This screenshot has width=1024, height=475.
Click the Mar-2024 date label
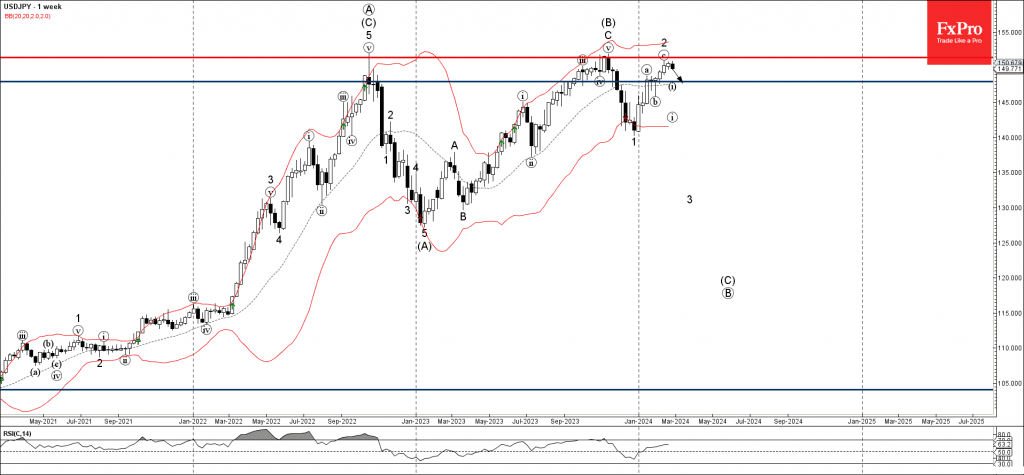pos(675,421)
